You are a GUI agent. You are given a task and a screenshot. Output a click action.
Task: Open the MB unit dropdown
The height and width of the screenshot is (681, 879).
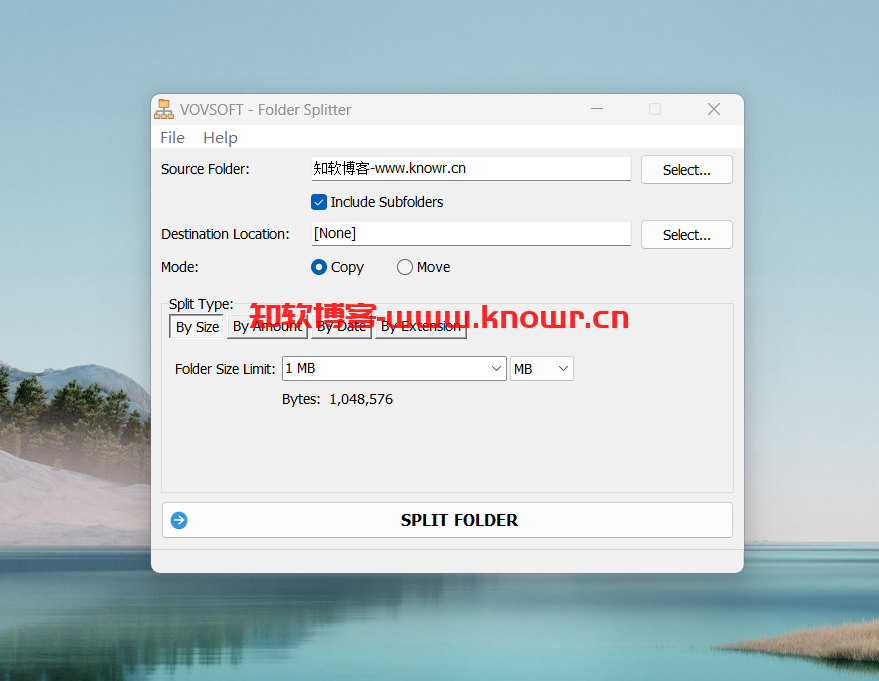[542, 369]
